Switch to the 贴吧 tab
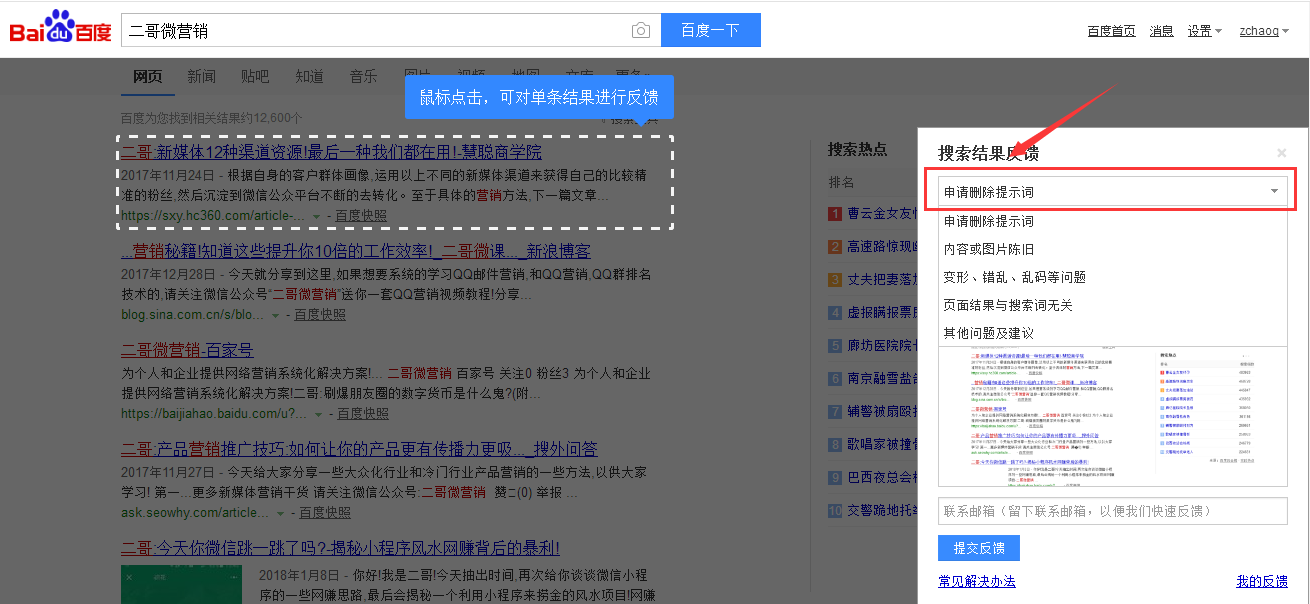The width and height of the screenshot is (1310, 604). 255,76
